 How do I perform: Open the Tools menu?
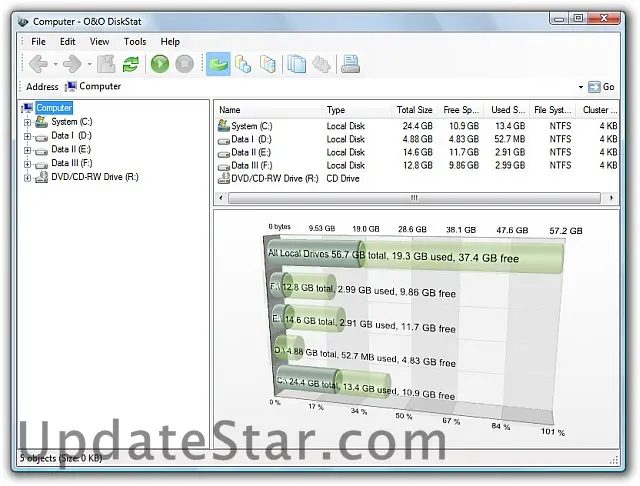(135, 42)
